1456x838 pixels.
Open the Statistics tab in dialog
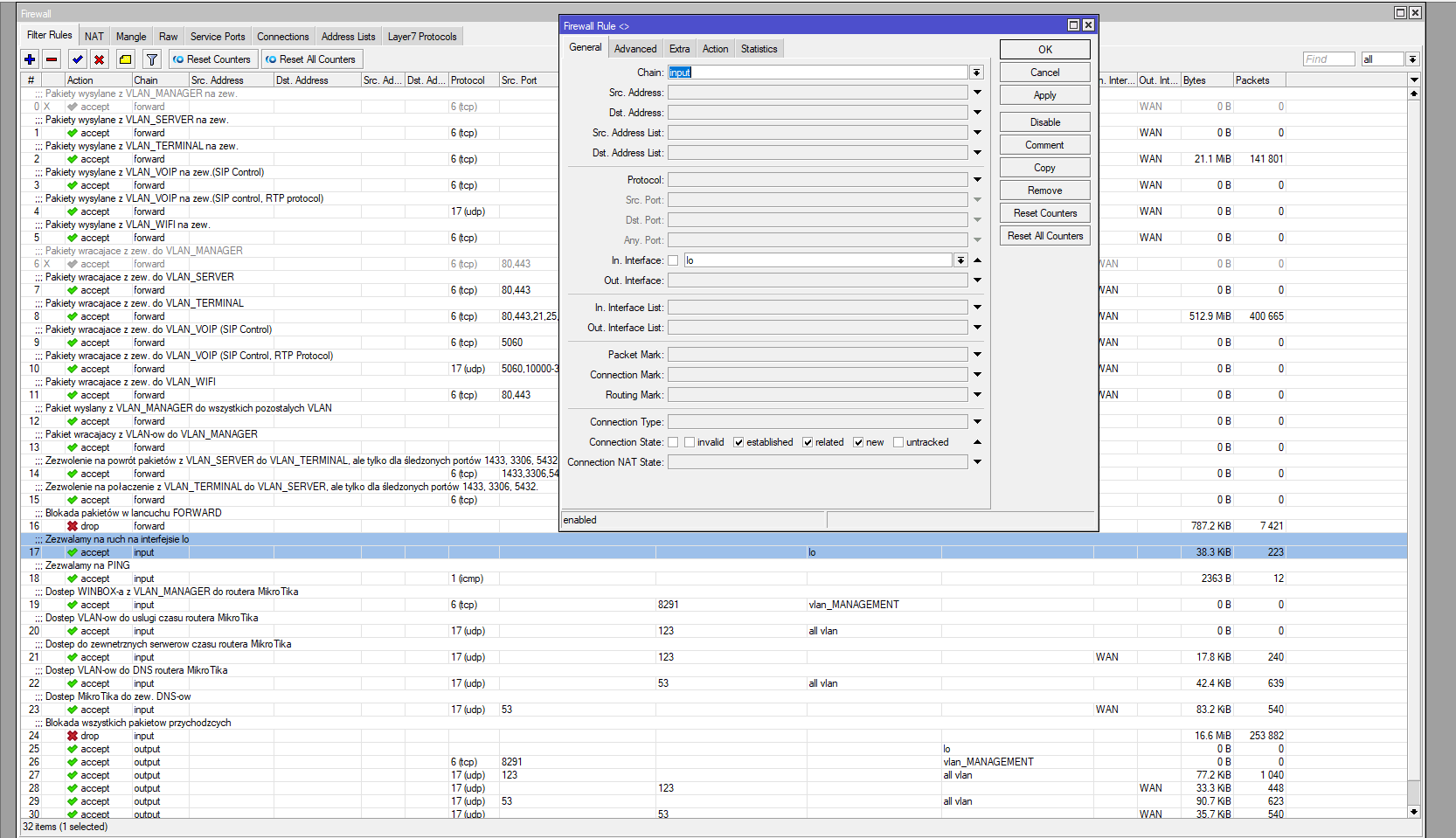[x=759, y=49]
